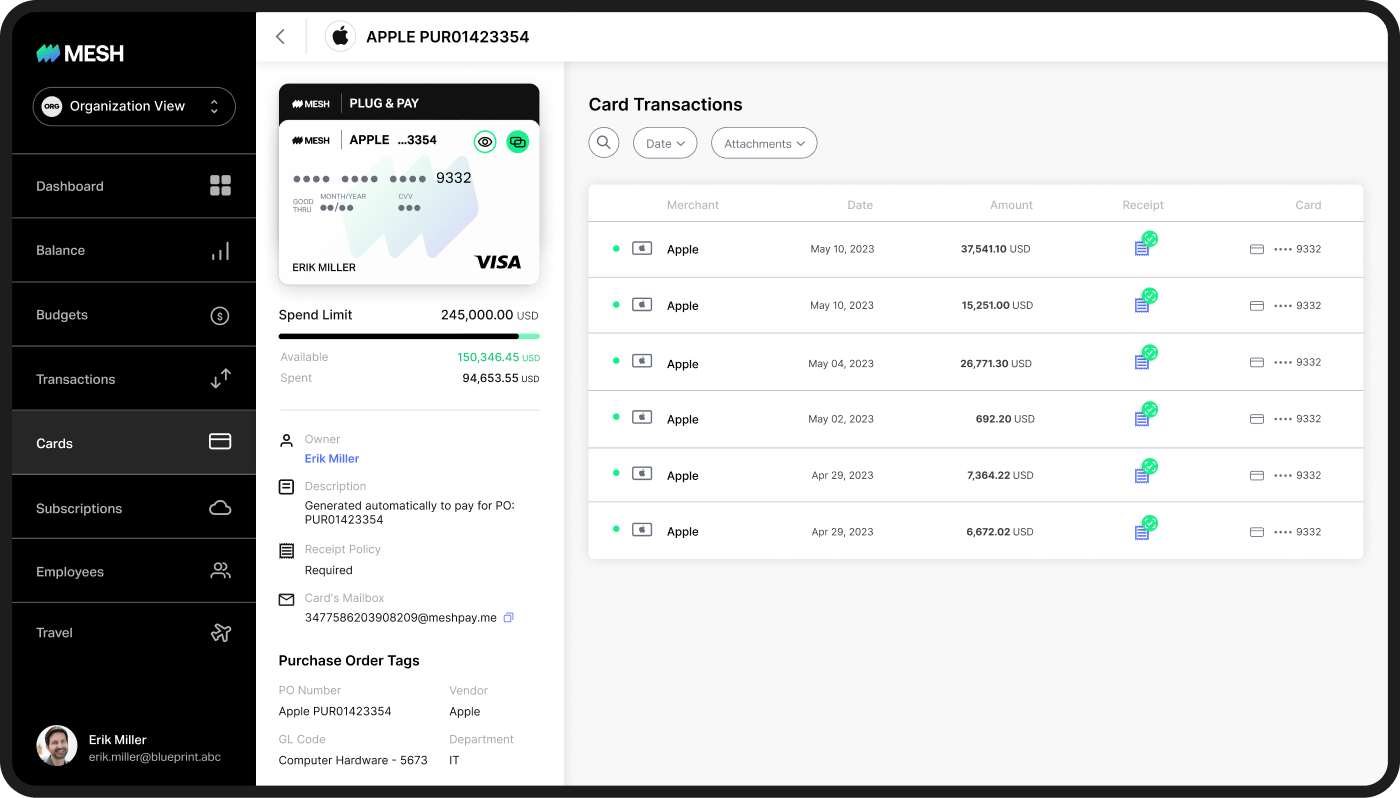Go back using the left chevron arrow

[280, 36]
